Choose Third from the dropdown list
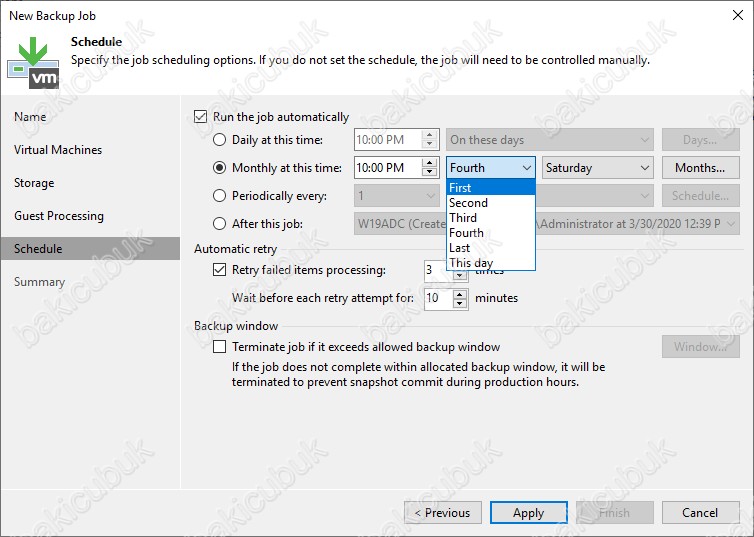This screenshot has height=537, width=754. point(490,218)
